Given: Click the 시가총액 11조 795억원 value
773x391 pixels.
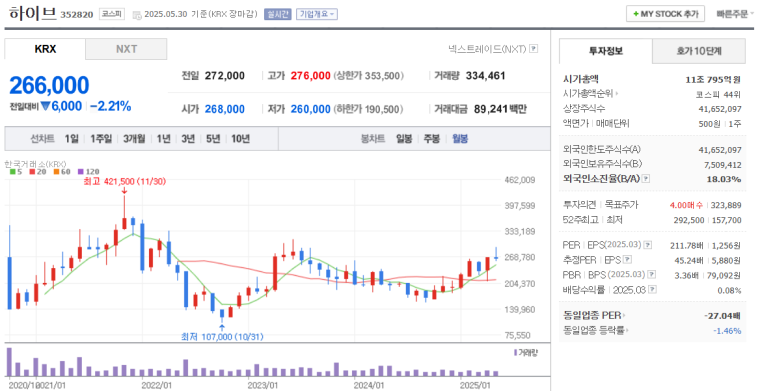Looking at the screenshot, I should (x=713, y=79).
